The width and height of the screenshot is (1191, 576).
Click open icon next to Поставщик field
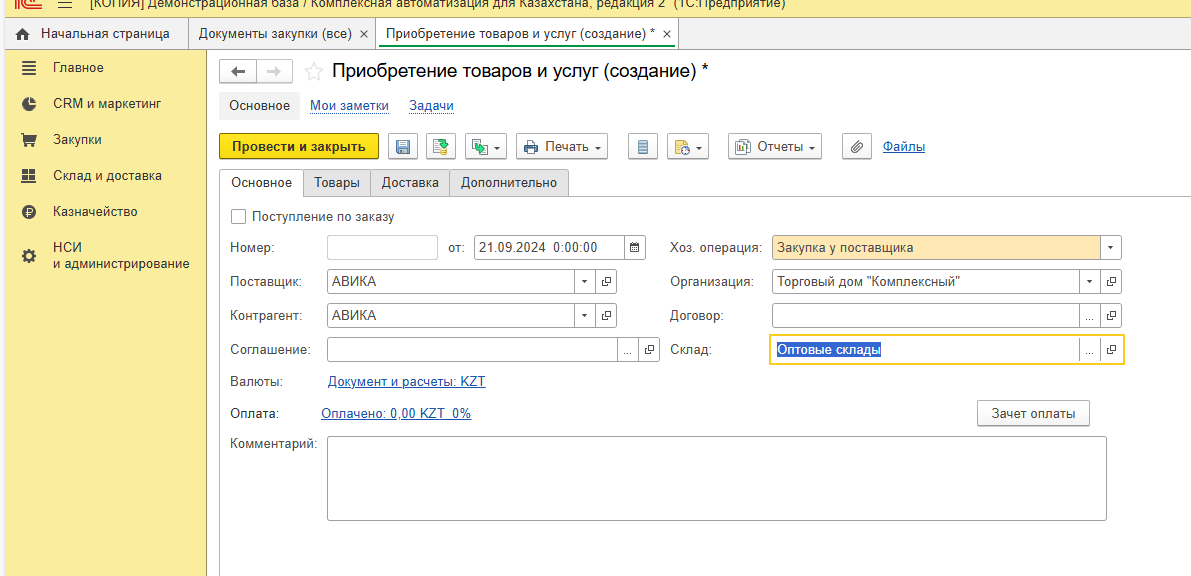[x=606, y=282]
